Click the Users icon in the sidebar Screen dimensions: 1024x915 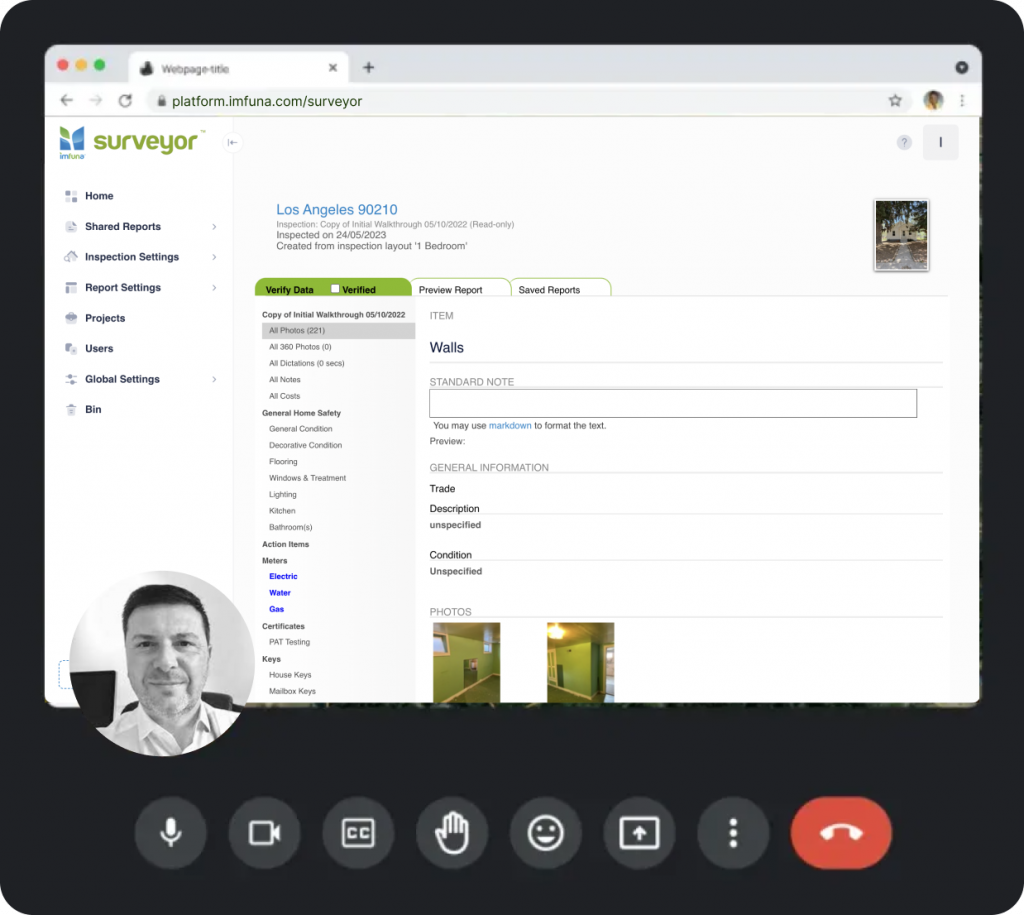click(70, 348)
